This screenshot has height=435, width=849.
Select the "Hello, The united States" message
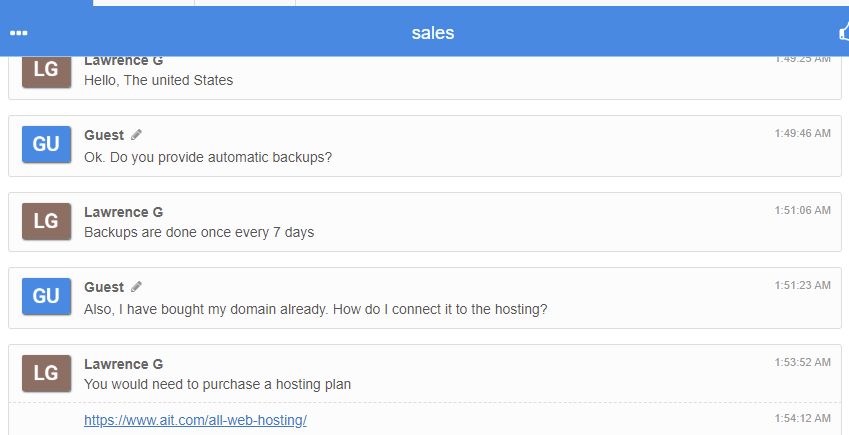coord(159,81)
